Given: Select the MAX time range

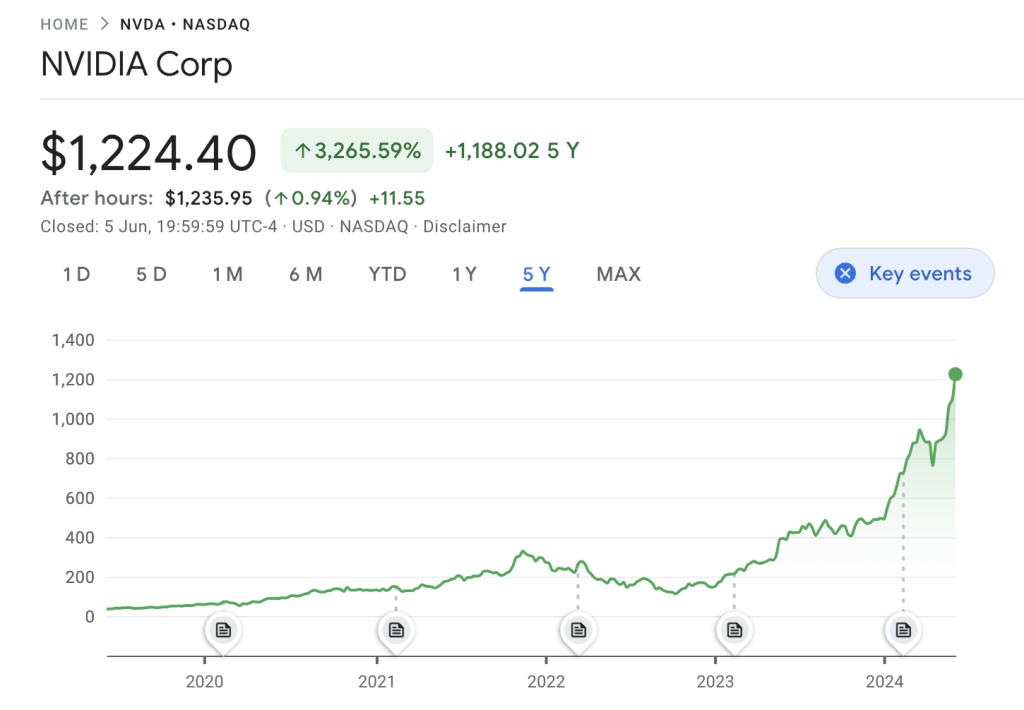Looking at the screenshot, I should (x=618, y=273).
